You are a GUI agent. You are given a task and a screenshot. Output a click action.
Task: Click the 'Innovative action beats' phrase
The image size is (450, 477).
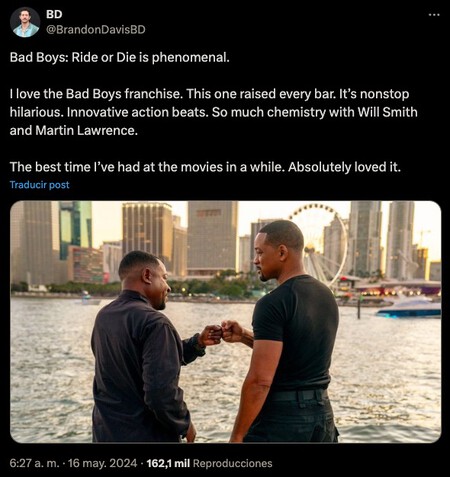138,112
